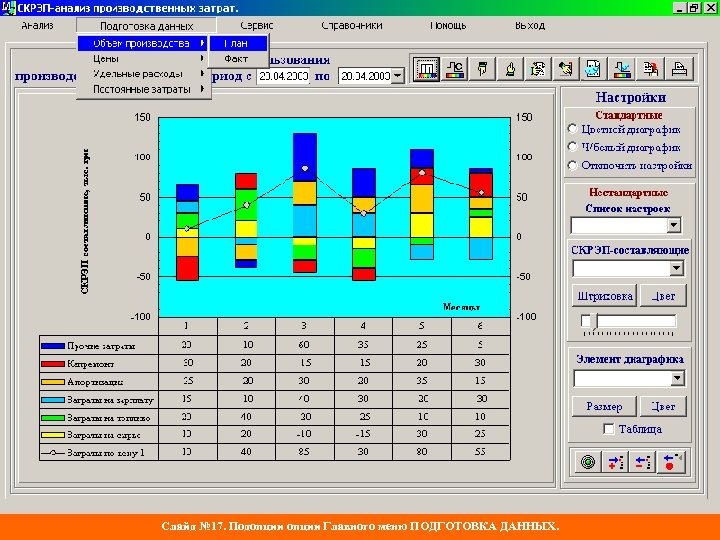Select the Ч/белый диаграфик radio button
Image resolution: width=720 pixels, height=540 pixels.
pyautogui.click(x=572, y=147)
